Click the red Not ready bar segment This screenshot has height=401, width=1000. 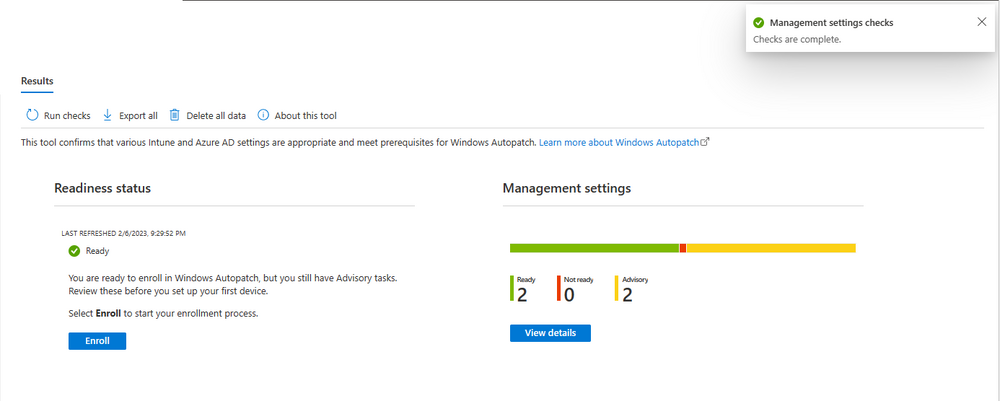tap(682, 248)
